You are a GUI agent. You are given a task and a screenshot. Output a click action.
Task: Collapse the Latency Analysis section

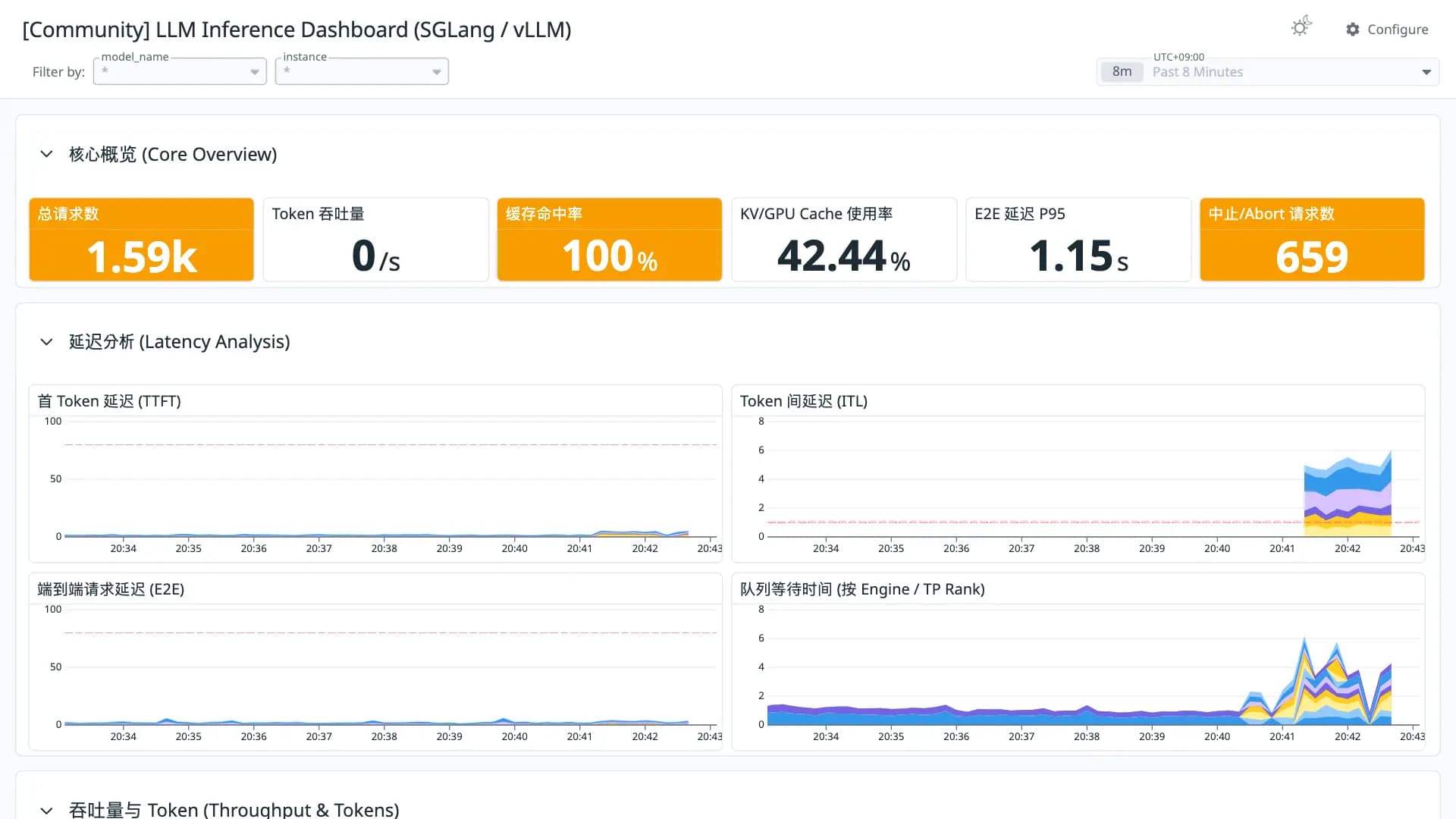pos(46,342)
